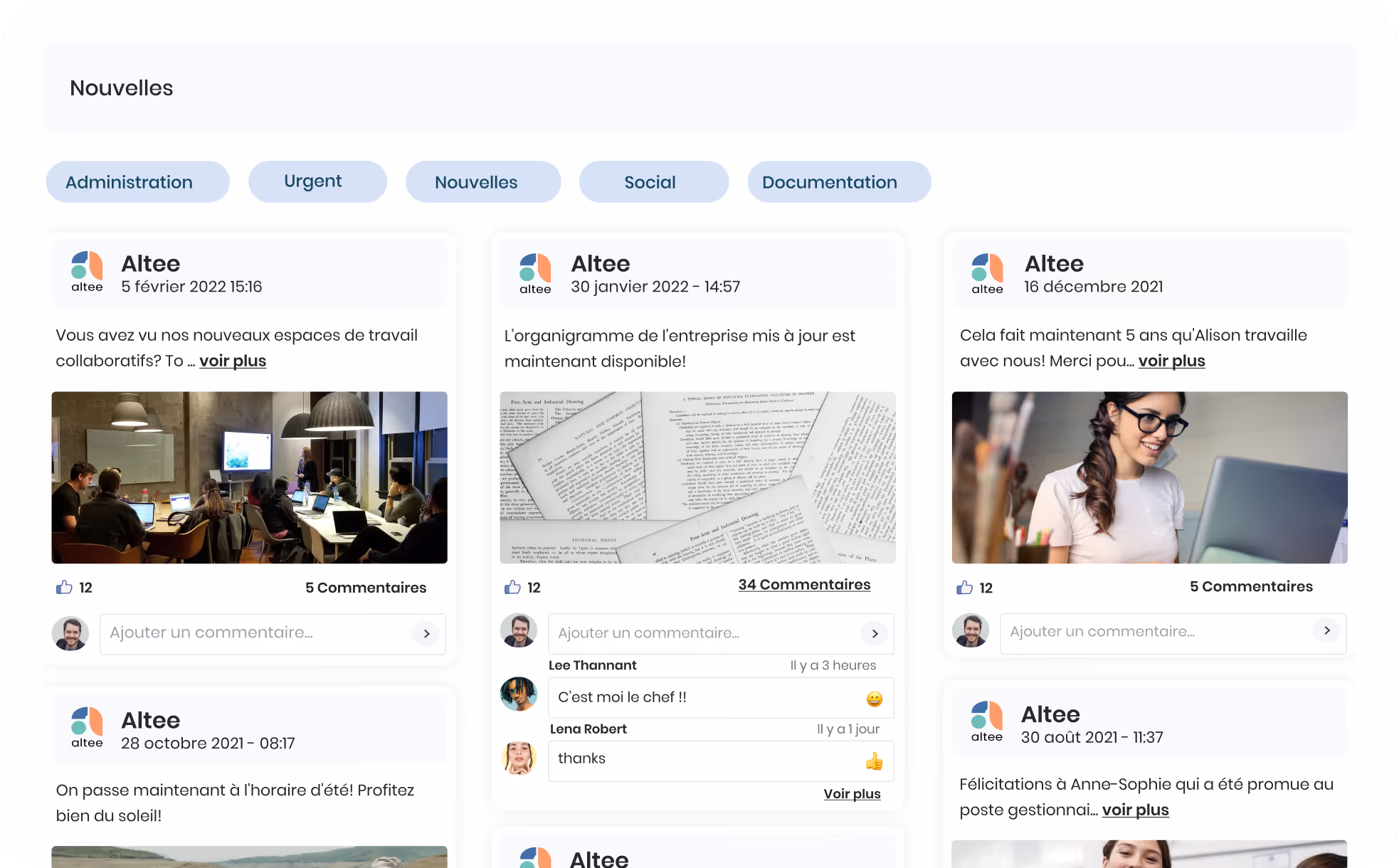1399x868 pixels.
Task: Click Lee Thannant's name
Action: point(592,665)
